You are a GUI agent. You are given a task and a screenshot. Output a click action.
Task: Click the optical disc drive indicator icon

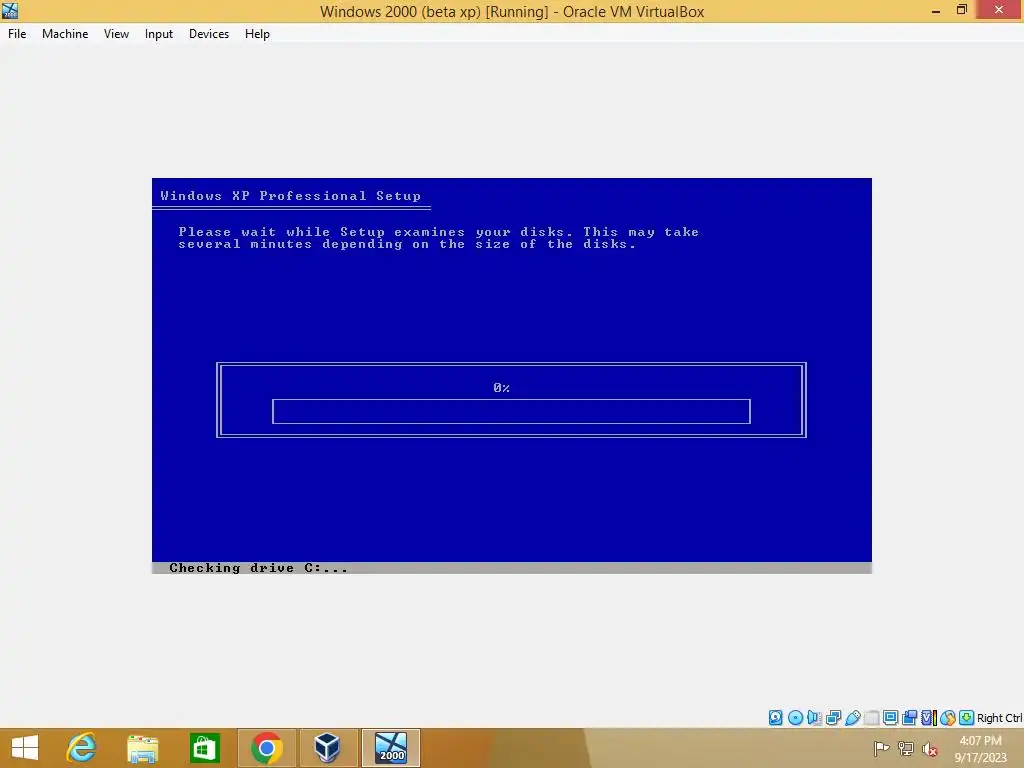pos(795,718)
